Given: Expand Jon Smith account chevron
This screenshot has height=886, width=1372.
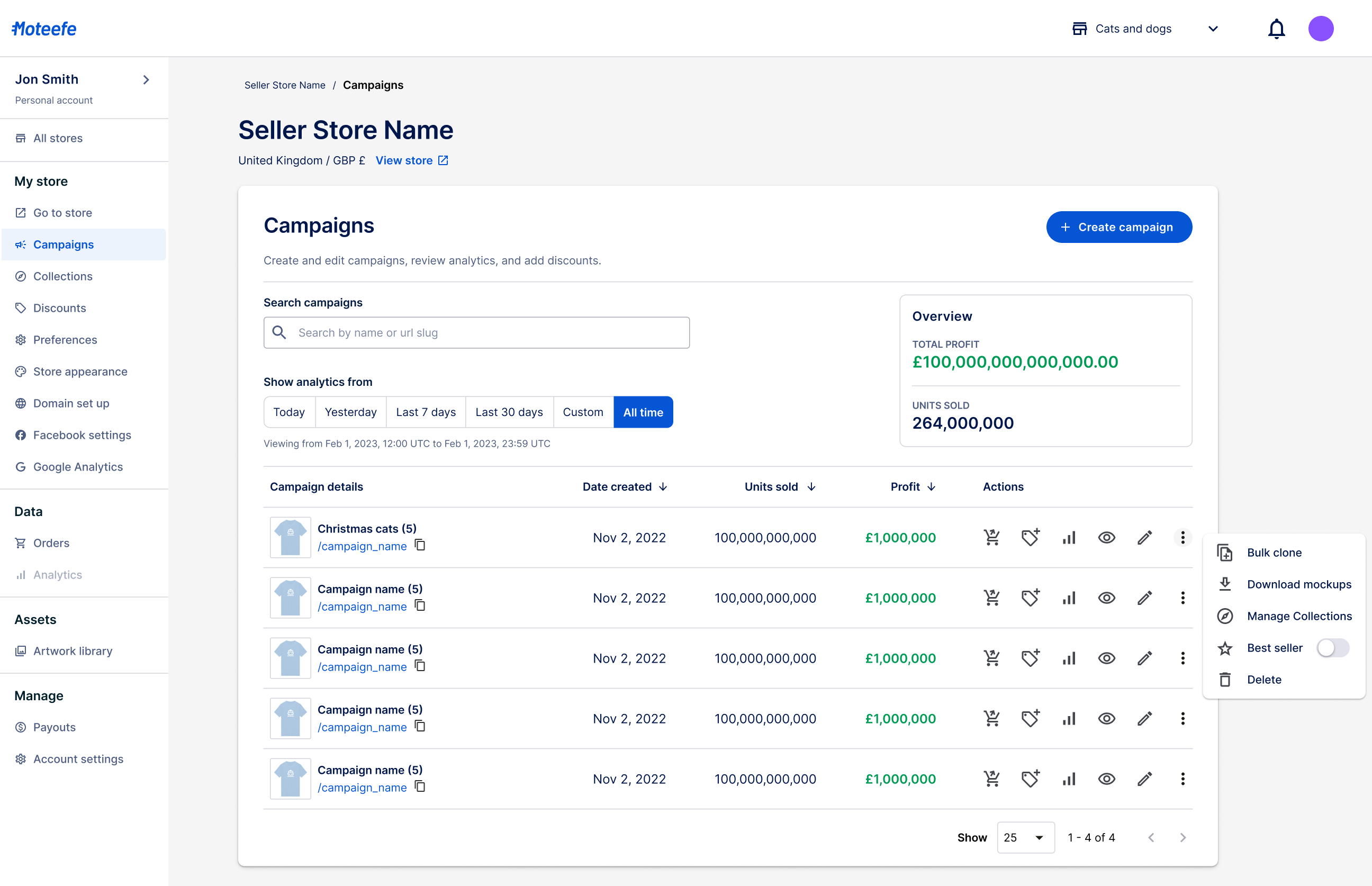Looking at the screenshot, I should click(146, 80).
